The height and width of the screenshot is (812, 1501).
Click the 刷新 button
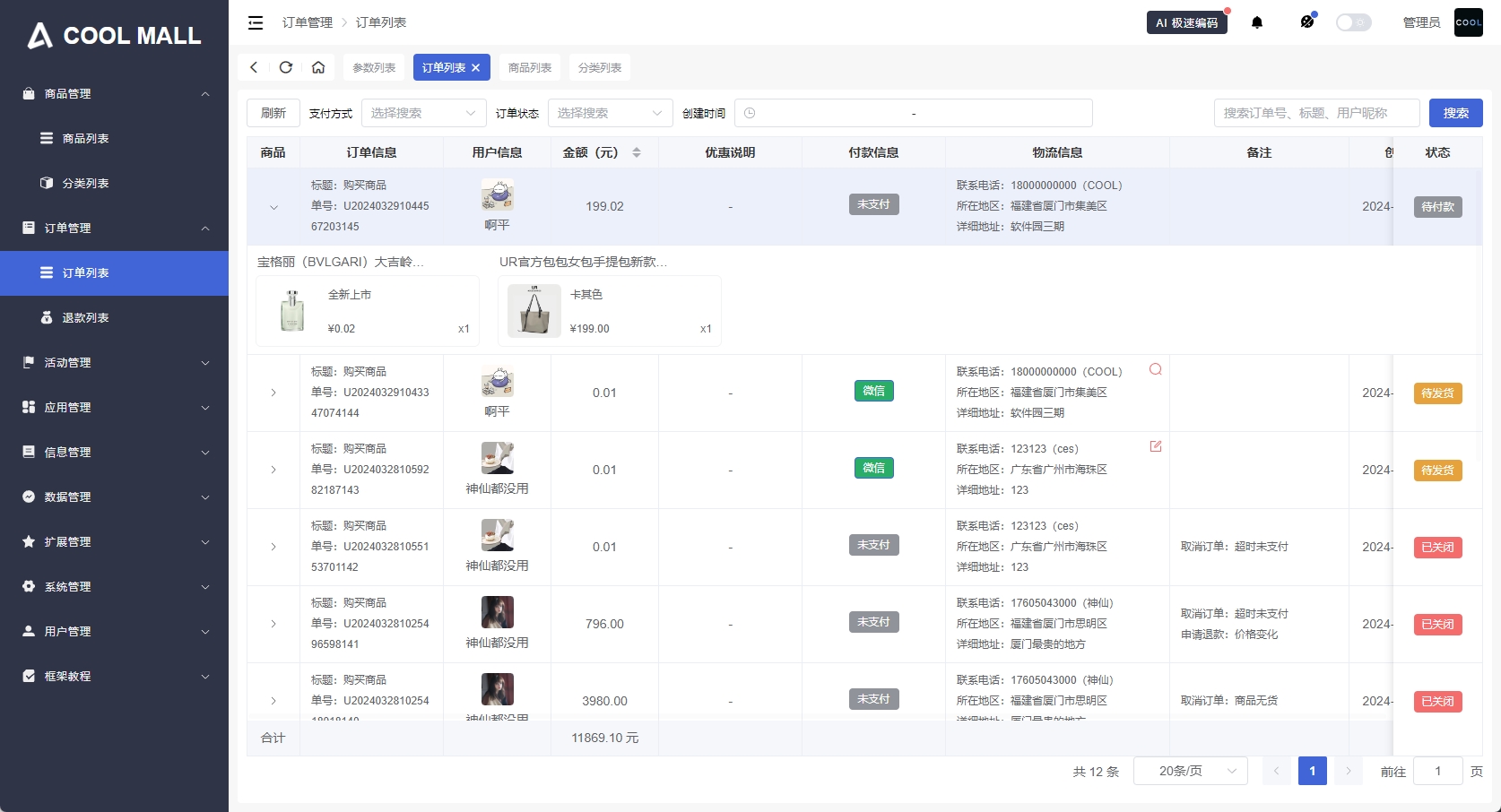(x=273, y=113)
